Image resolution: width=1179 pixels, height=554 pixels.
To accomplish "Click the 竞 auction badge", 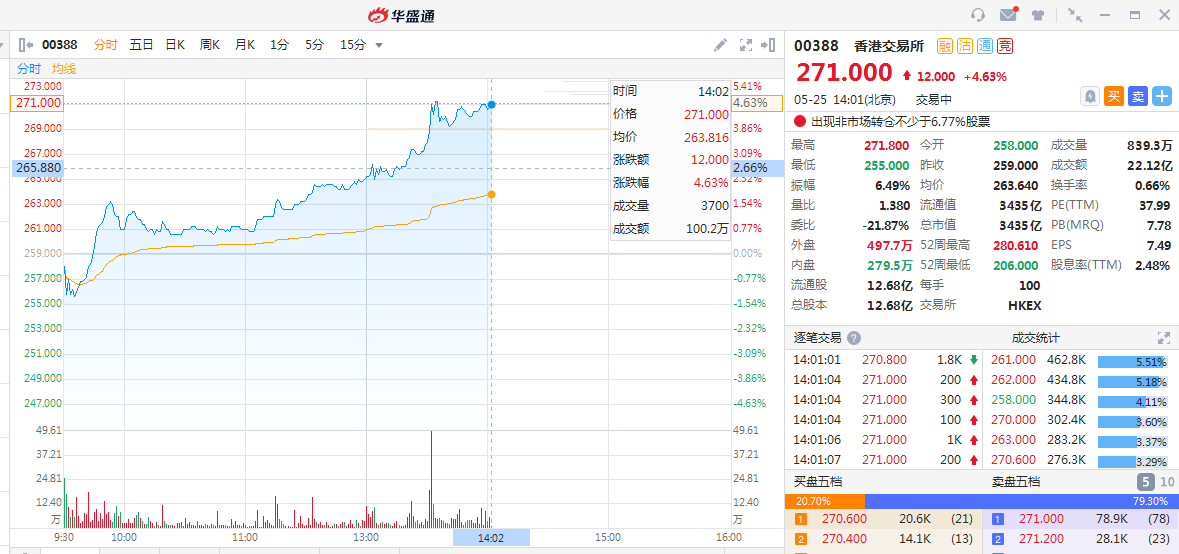I will coord(1005,46).
